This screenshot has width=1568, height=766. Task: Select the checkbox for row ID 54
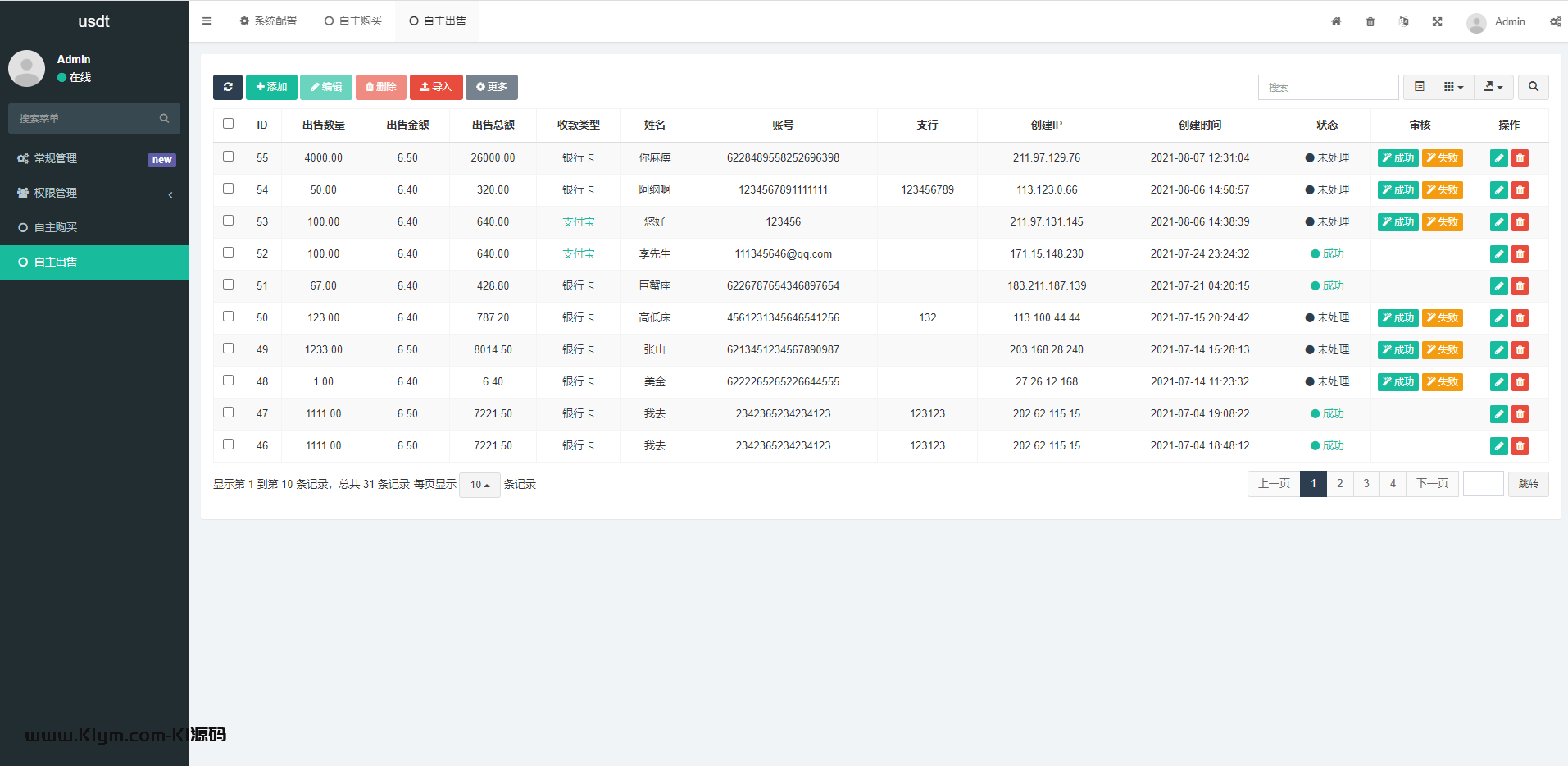coord(228,189)
